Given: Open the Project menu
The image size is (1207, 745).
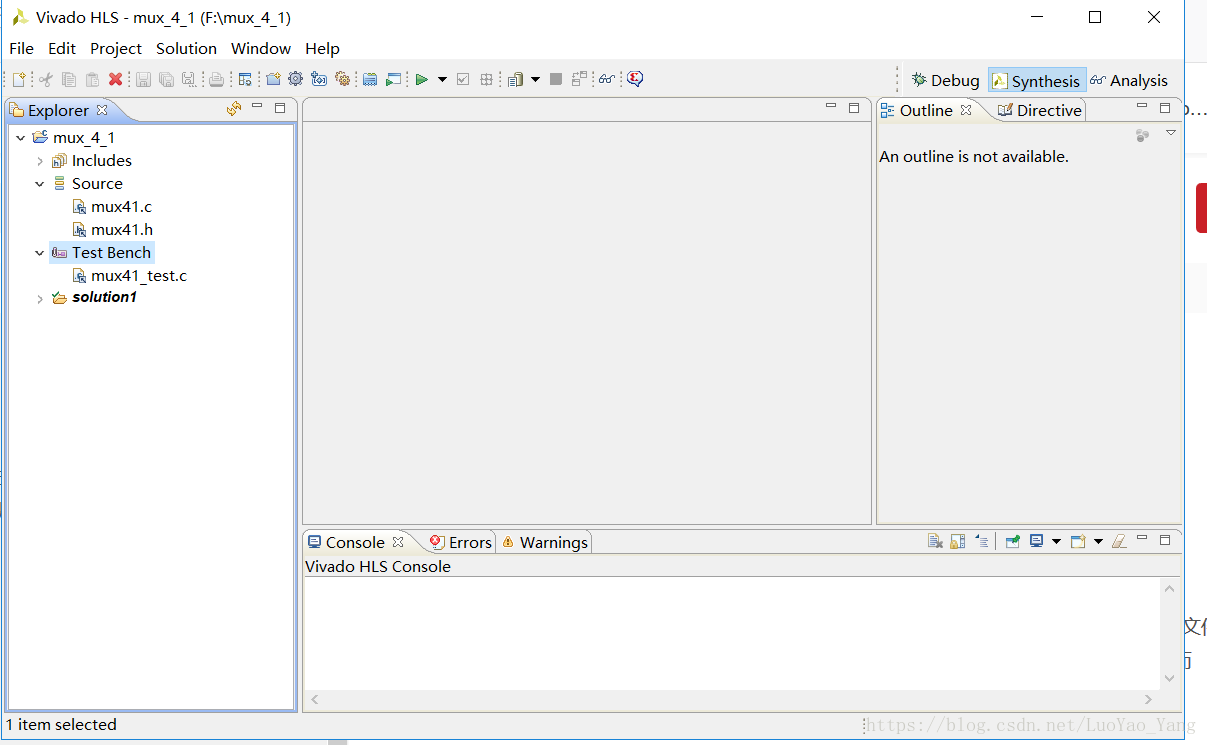Looking at the screenshot, I should [116, 48].
